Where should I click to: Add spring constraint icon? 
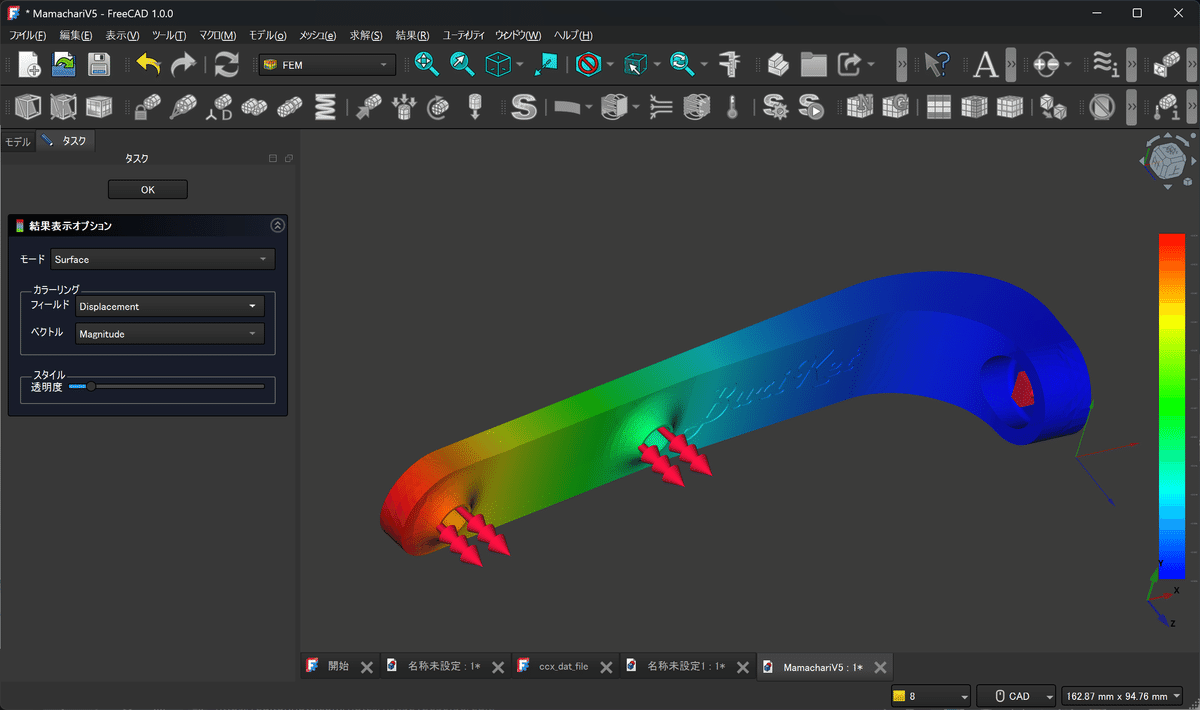coord(325,106)
